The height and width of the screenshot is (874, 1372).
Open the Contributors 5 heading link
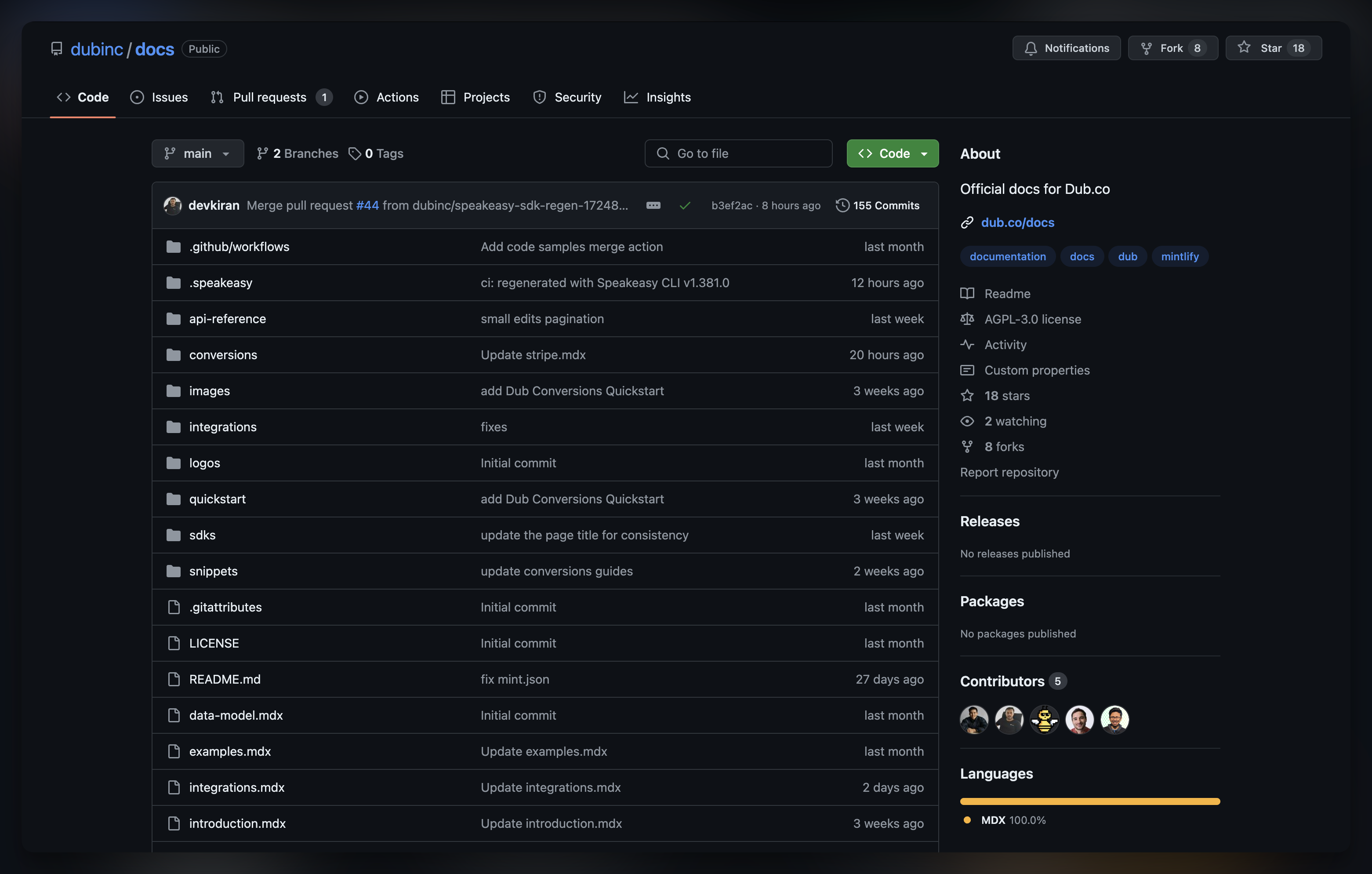pos(1013,681)
